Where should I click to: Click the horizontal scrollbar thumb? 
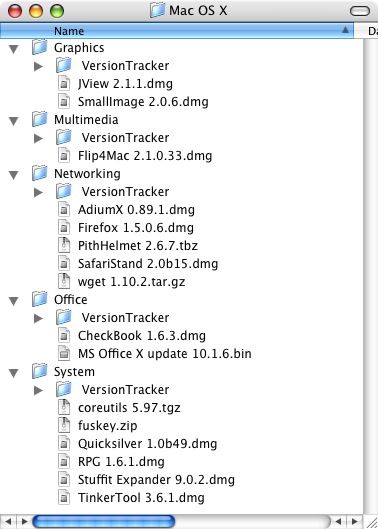pos(104,522)
